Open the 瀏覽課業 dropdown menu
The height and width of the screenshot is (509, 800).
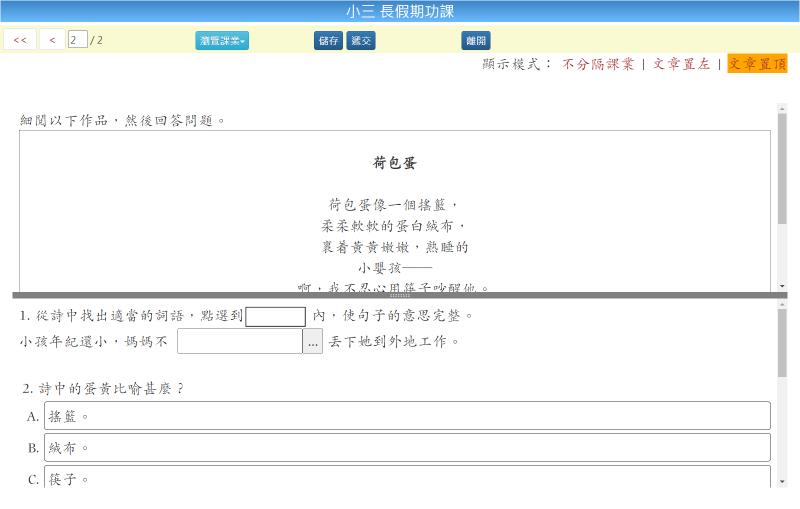click(222, 40)
